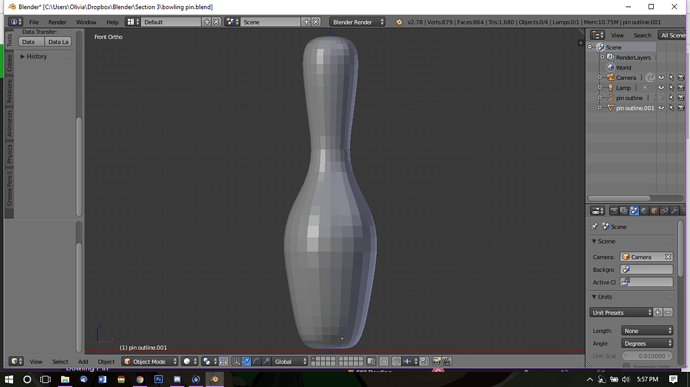Switch to the World properties icon

(644, 211)
